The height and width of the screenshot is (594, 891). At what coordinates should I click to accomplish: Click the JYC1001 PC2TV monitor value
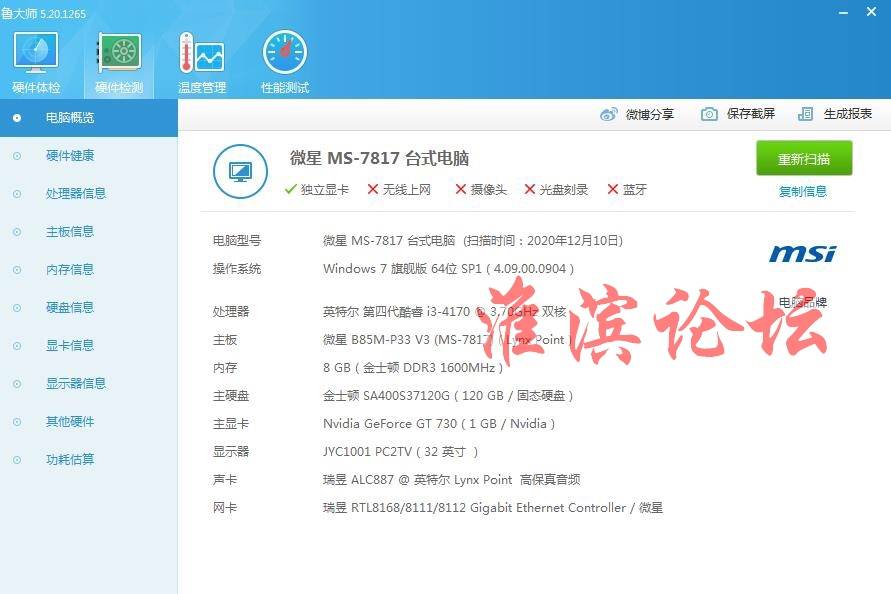coord(401,452)
